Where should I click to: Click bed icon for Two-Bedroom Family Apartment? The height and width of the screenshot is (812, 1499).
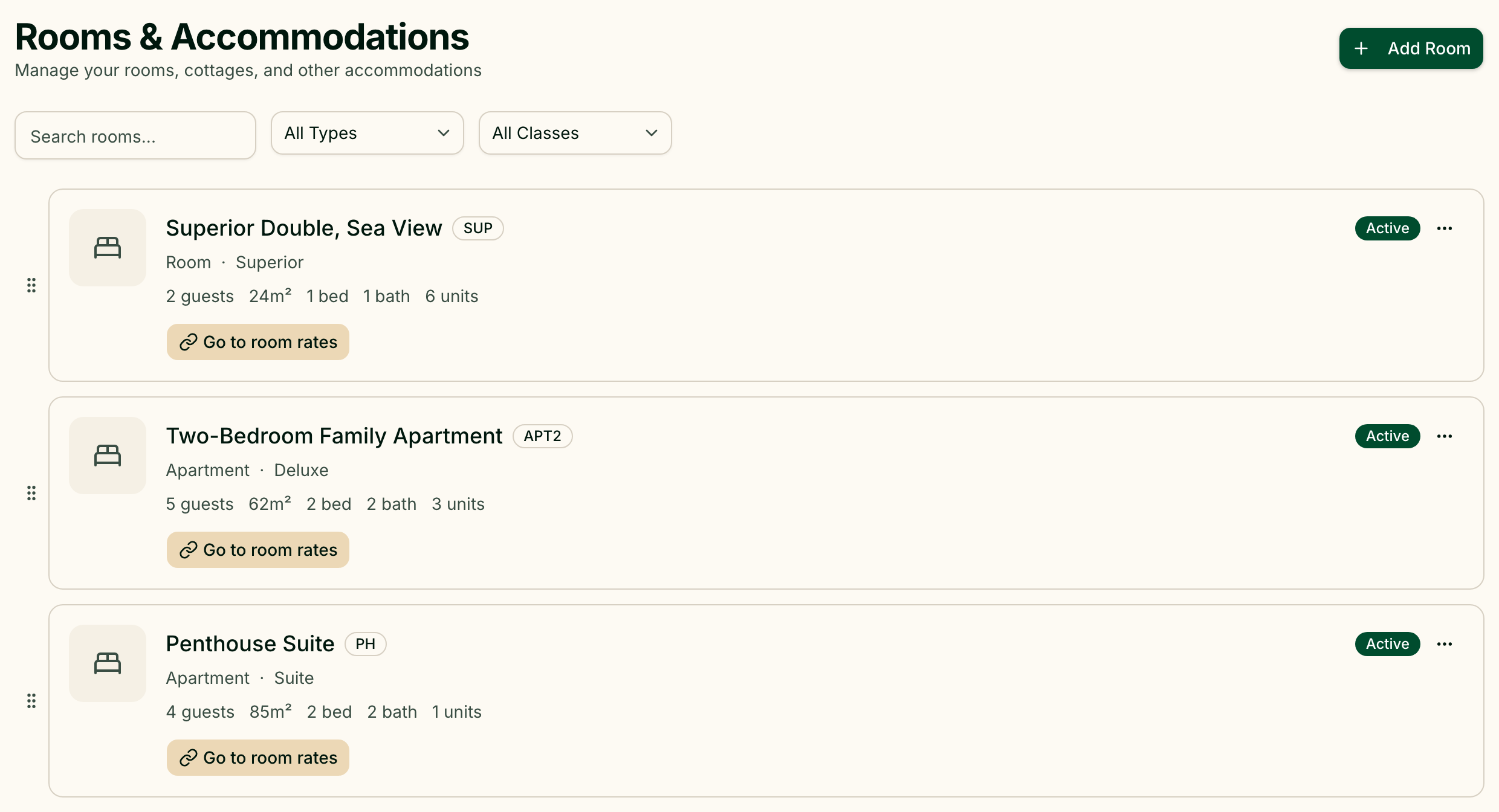pyautogui.click(x=108, y=456)
